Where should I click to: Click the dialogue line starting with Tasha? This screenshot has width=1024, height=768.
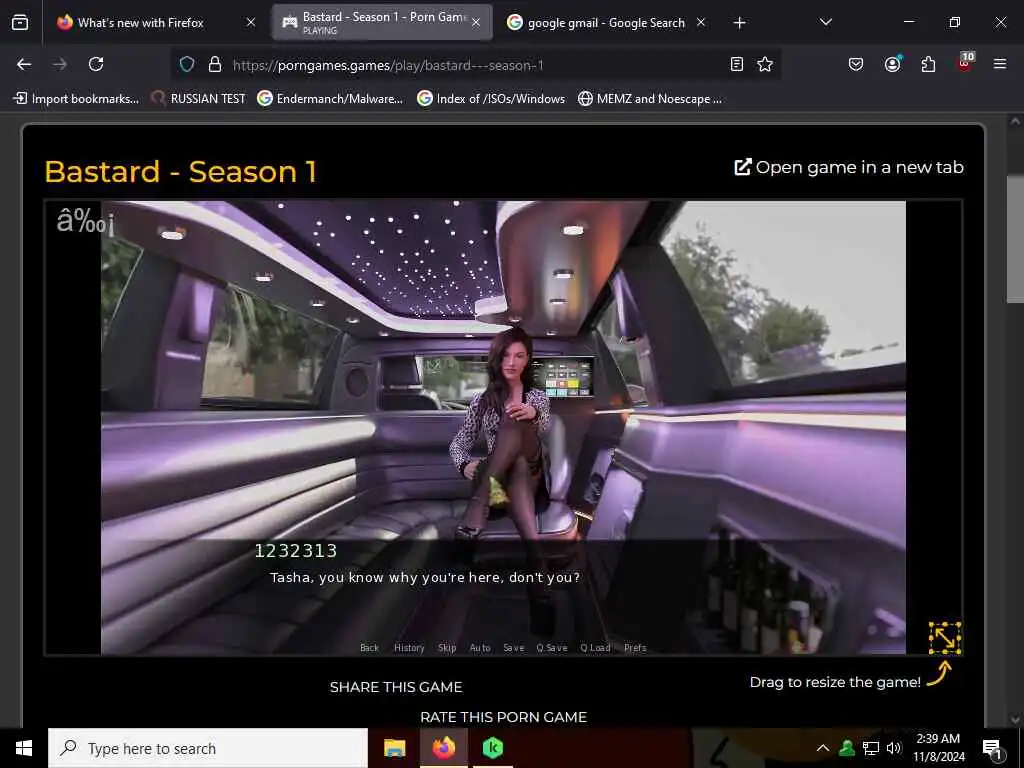pyautogui.click(x=425, y=577)
